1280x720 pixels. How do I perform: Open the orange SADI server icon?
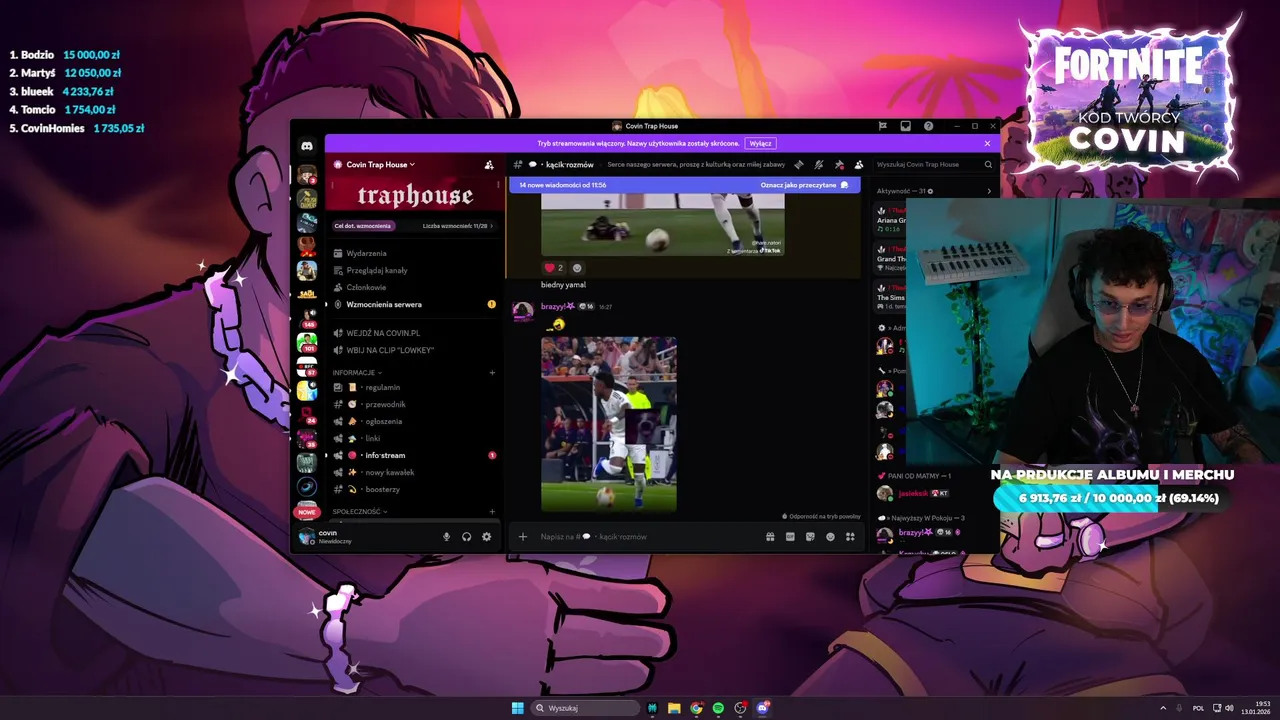(x=307, y=294)
